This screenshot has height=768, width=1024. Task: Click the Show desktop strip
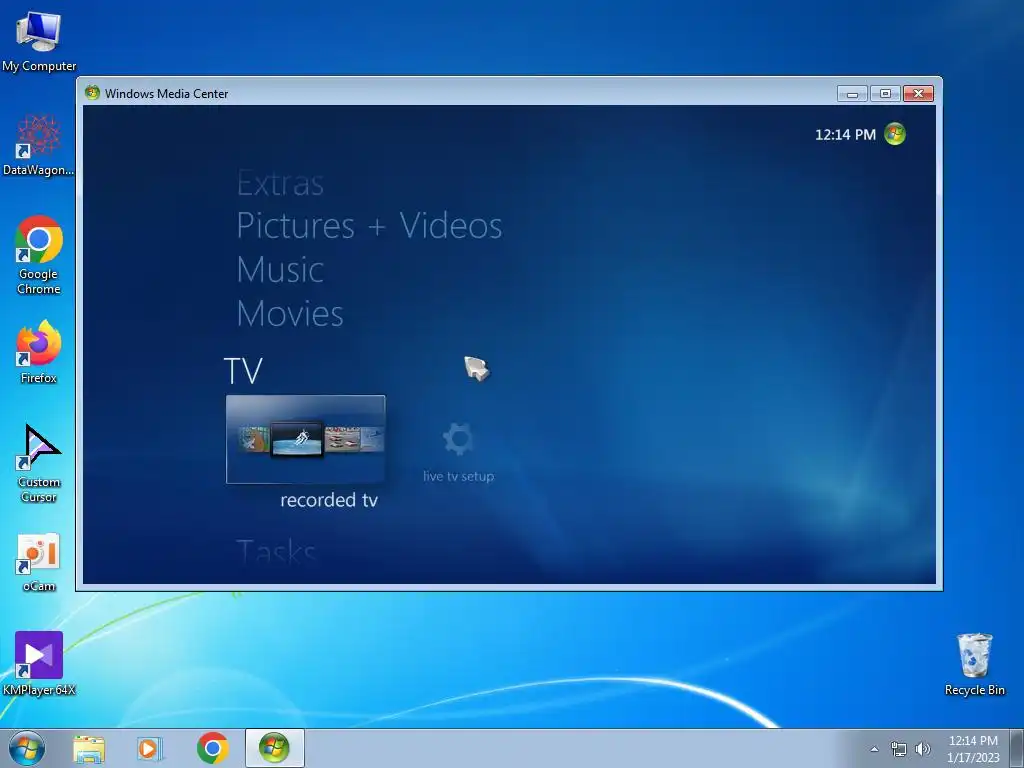point(1016,748)
